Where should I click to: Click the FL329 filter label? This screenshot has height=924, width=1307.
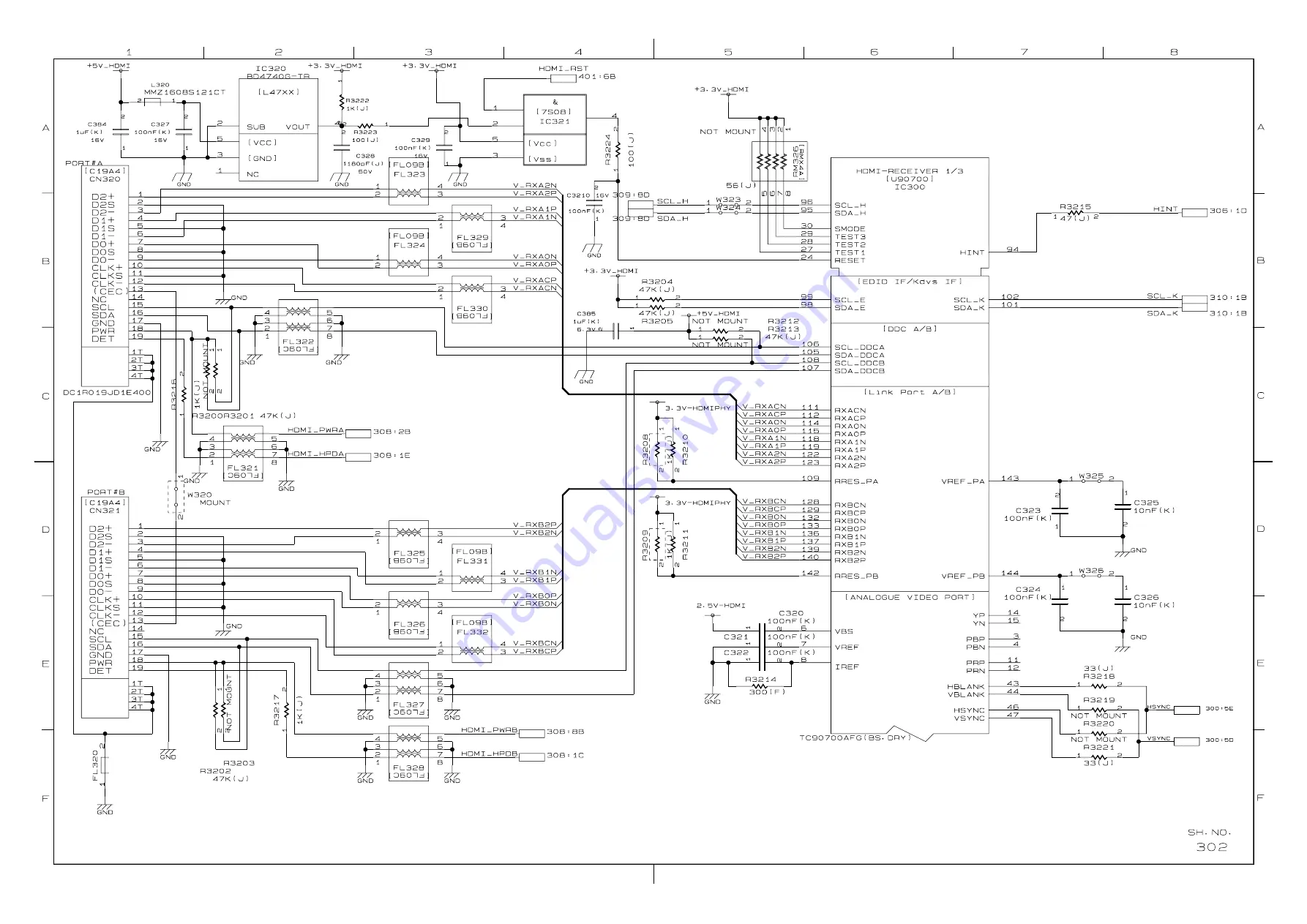click(x=472, y=238)
